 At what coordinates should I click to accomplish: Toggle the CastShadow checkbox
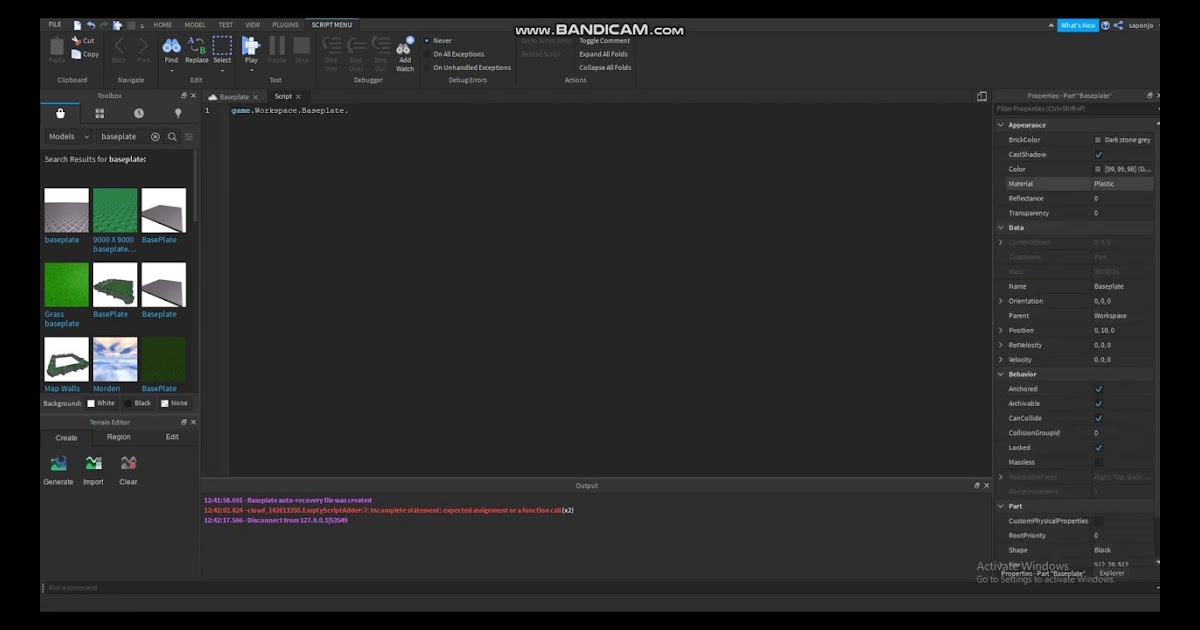(1098, 155)
